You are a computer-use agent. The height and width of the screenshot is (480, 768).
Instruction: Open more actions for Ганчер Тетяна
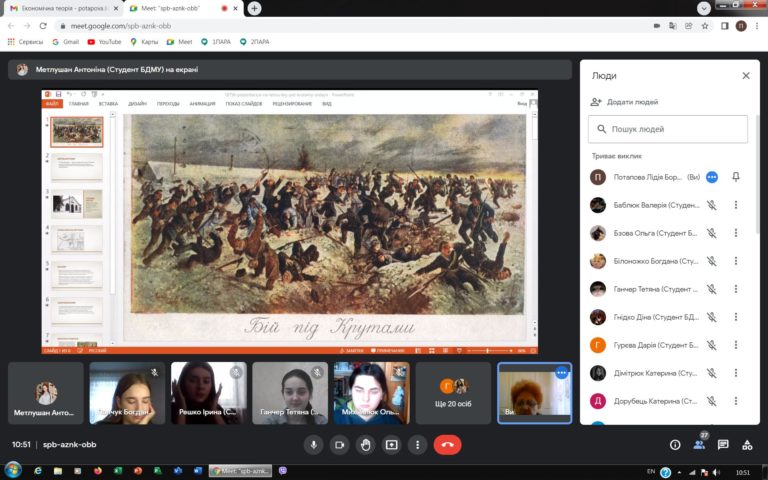tap(736, 289)
